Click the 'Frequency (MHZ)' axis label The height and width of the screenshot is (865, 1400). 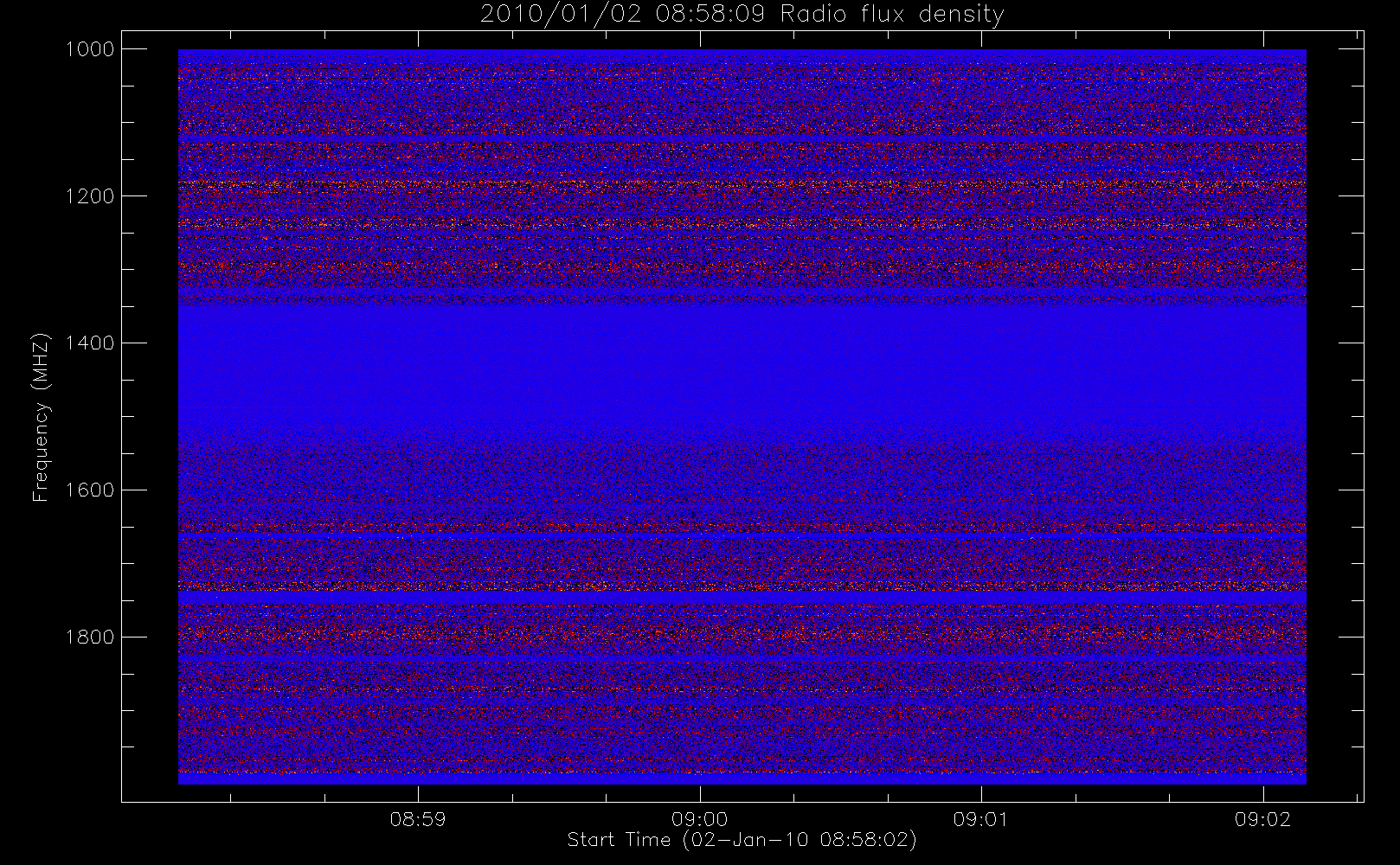(x=41, y=417)
